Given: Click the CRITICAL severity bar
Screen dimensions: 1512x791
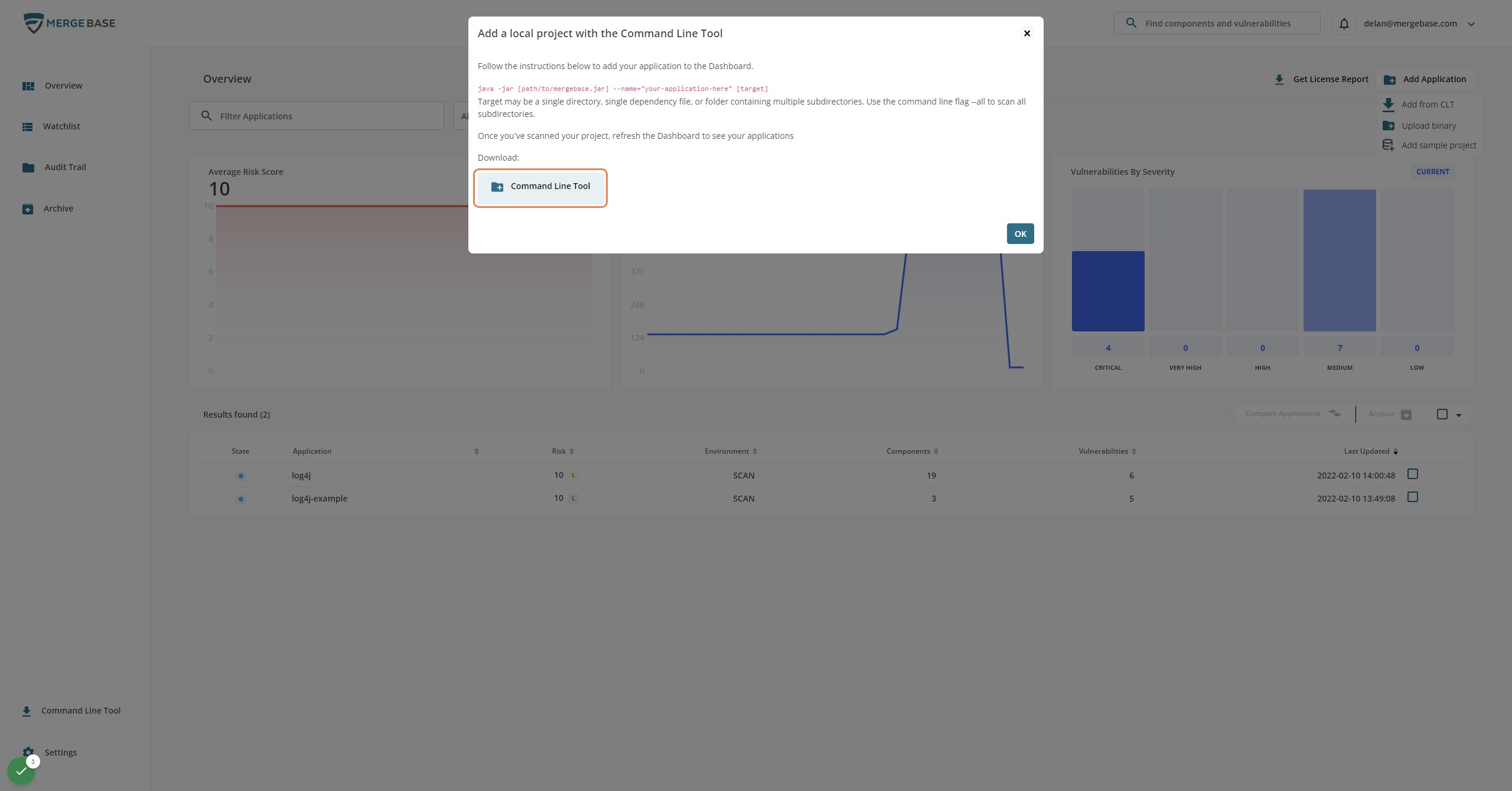Looking at the screenshot, I should click(x=1107, y=291).
